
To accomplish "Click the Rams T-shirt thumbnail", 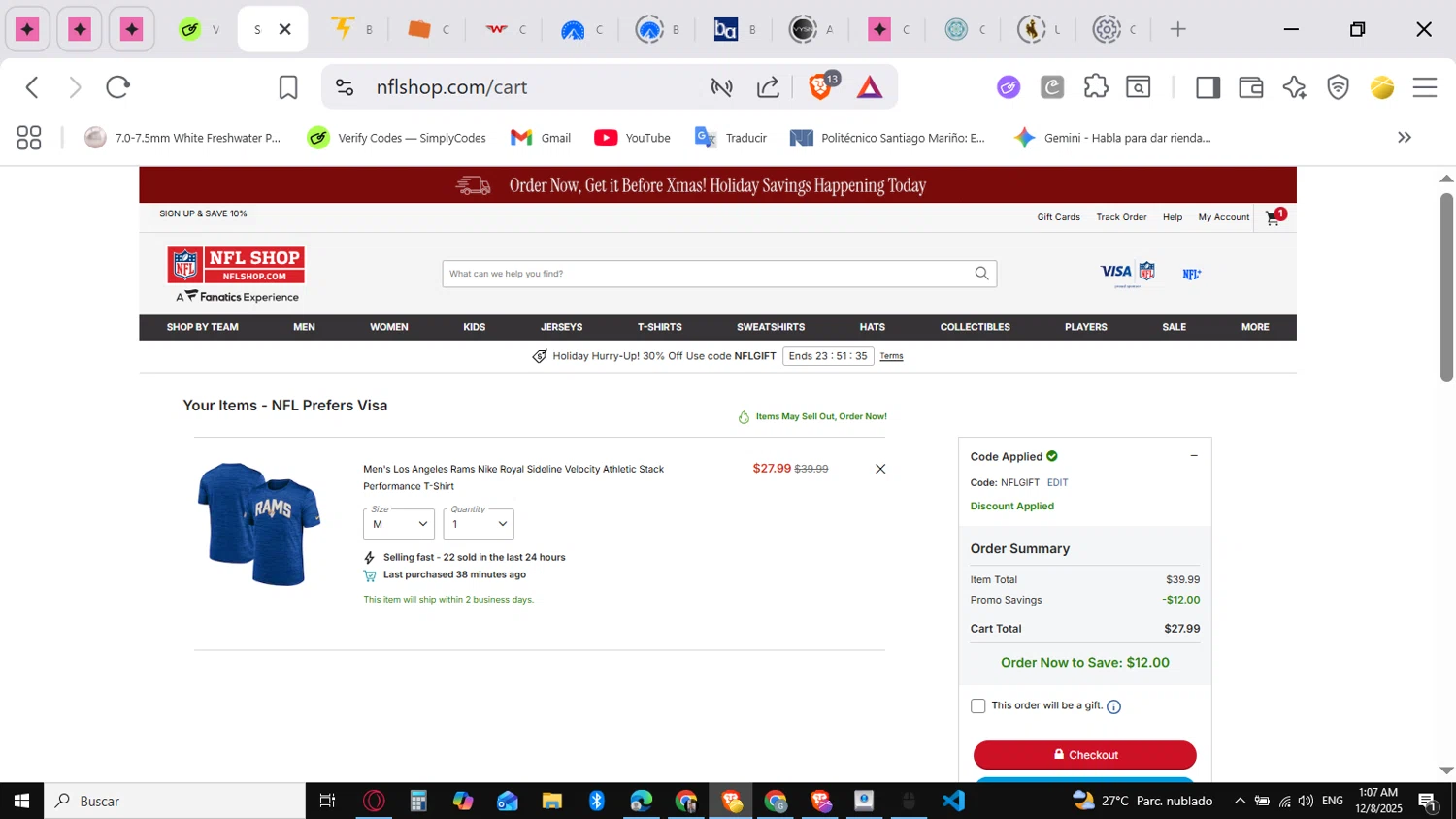I will (x=259, y=524).
